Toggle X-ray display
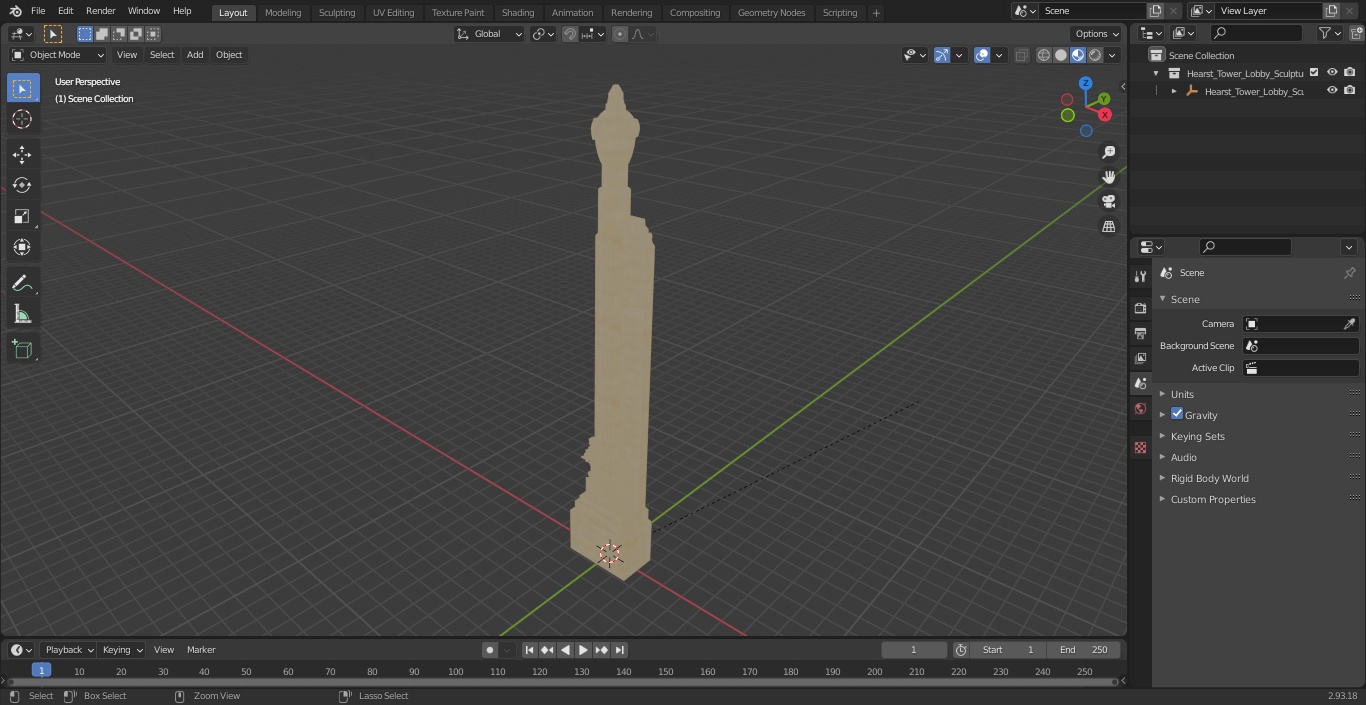1366x705 pixels. (1021, 55)
